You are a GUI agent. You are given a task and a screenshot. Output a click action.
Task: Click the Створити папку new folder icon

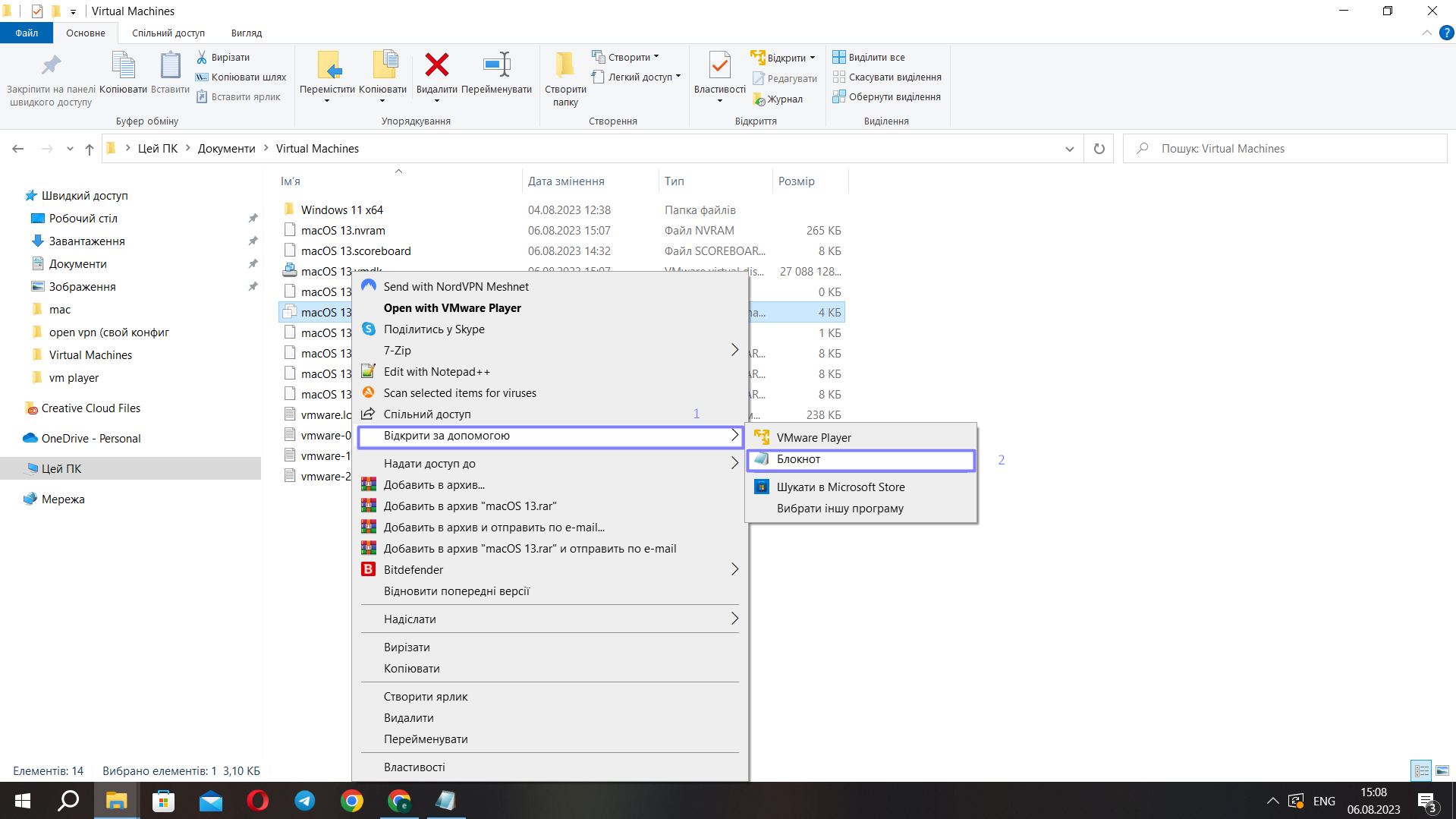564,65
